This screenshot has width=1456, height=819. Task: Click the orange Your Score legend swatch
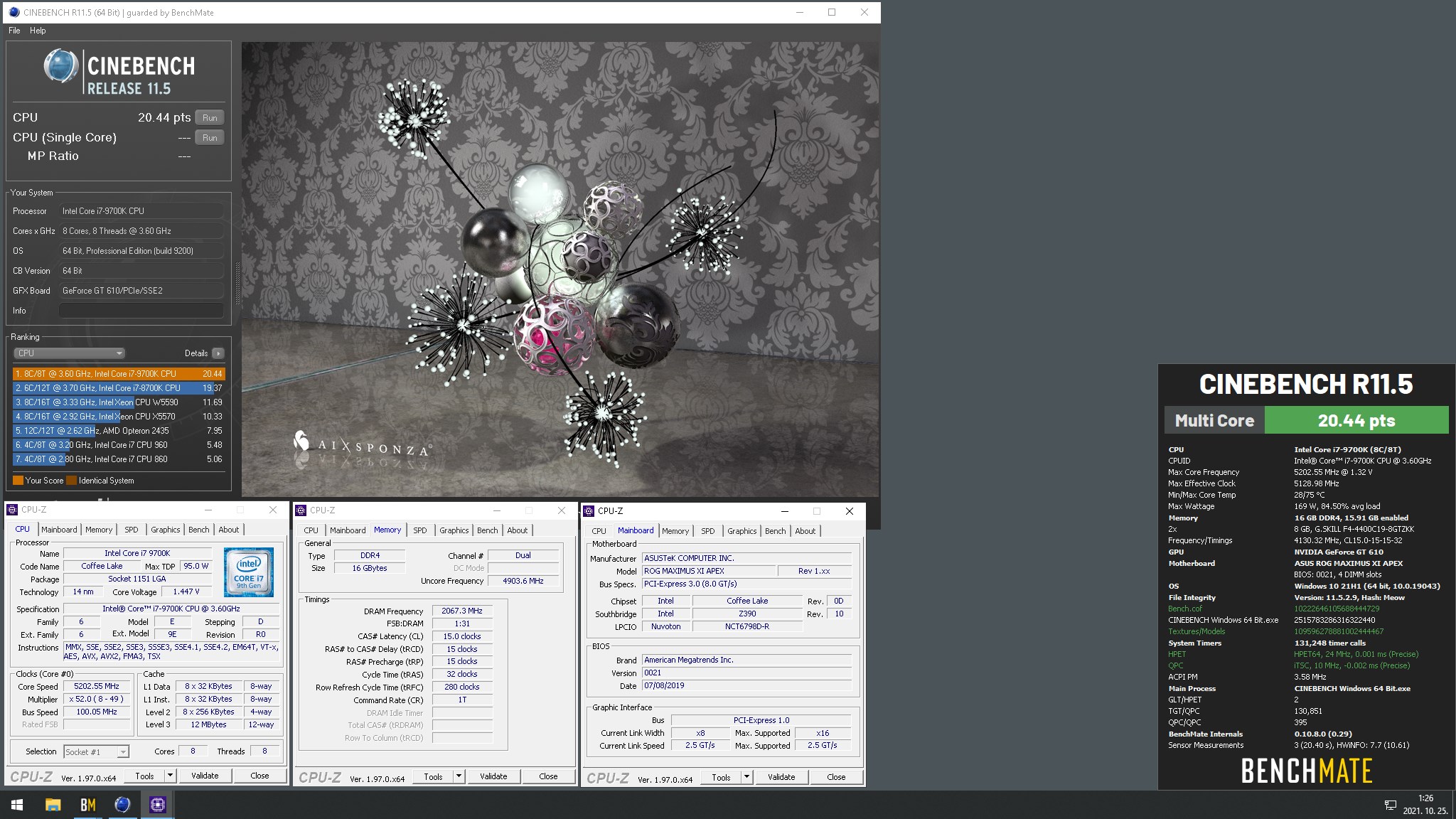click(x=18, y=481)
